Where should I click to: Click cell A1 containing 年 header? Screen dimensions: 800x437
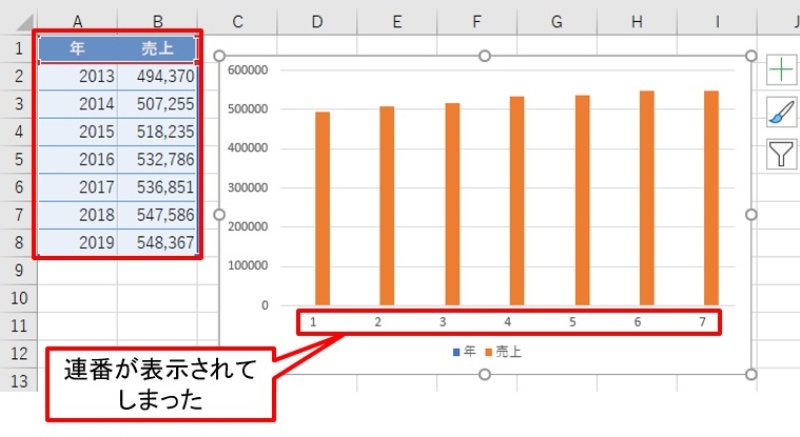tap(77, 49)
